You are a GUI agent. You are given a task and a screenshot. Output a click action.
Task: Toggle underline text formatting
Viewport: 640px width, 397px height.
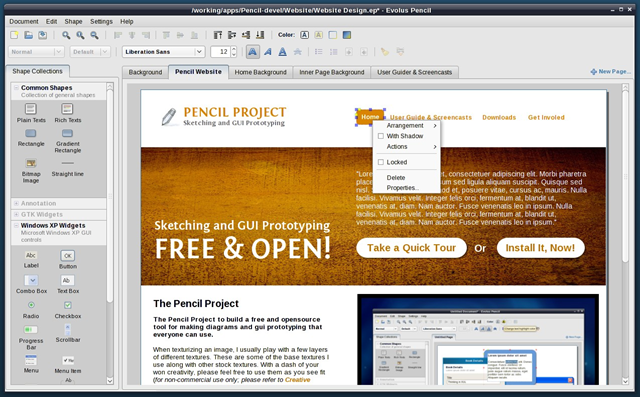pos(282,52)
